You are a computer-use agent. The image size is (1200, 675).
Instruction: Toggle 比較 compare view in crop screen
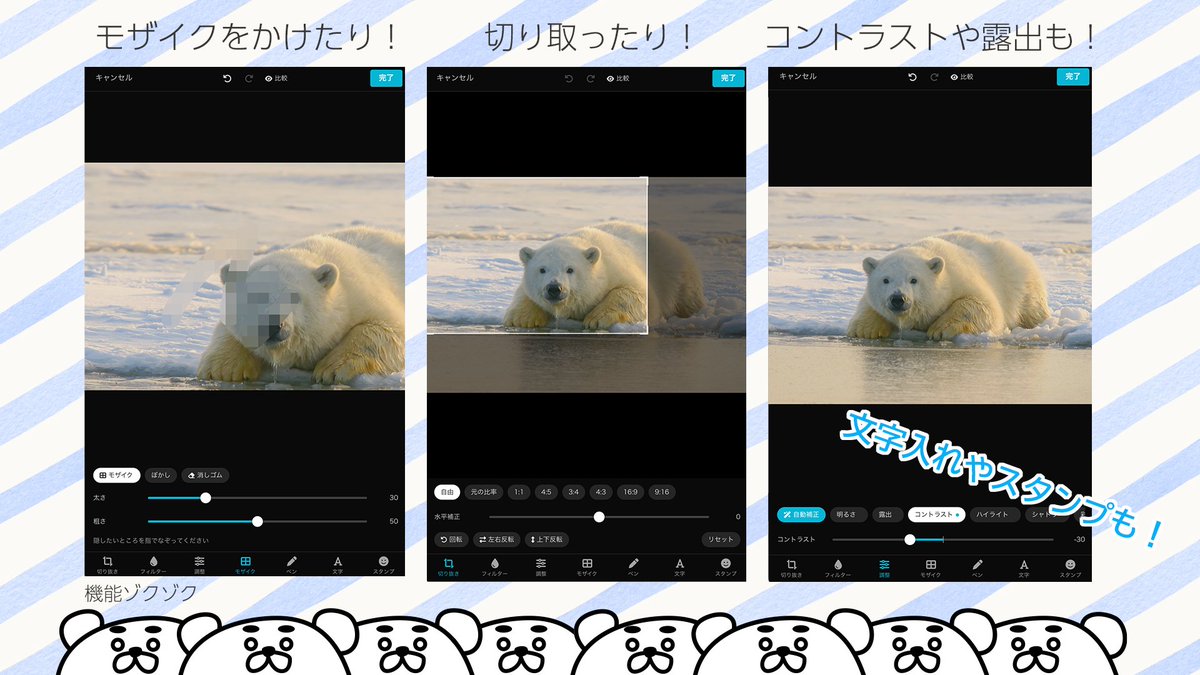618,78
